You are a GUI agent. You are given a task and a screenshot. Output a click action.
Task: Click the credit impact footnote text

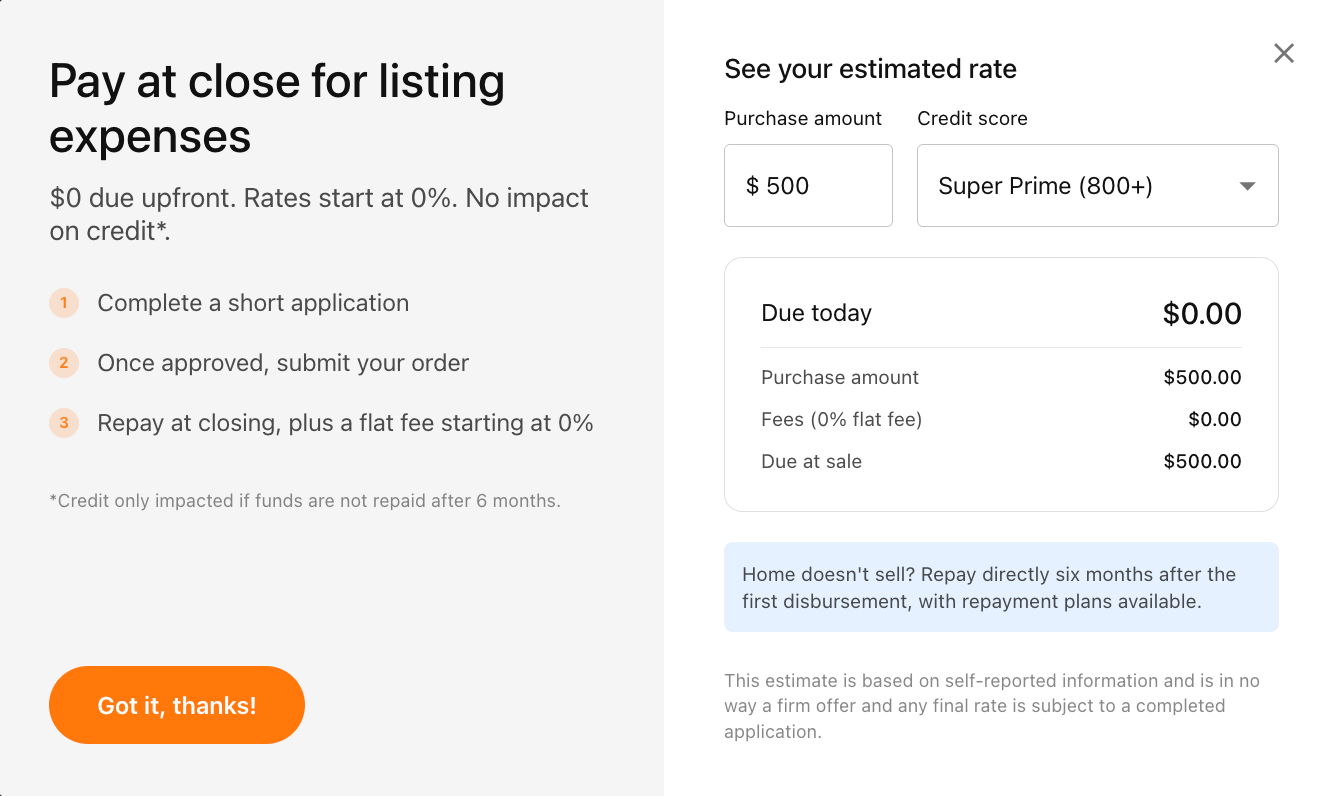coord(305,501)
